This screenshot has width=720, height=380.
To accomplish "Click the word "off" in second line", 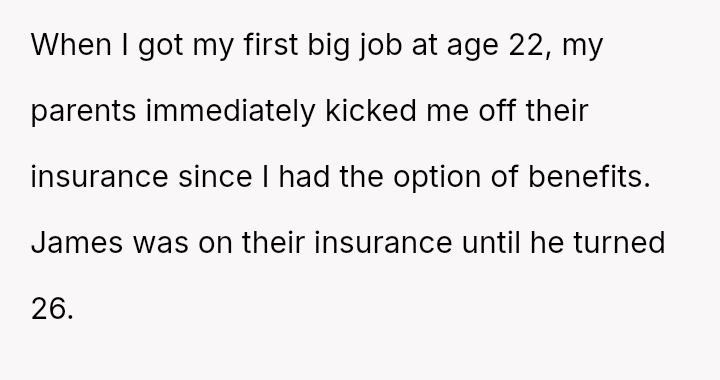I will tap(497, 111).
